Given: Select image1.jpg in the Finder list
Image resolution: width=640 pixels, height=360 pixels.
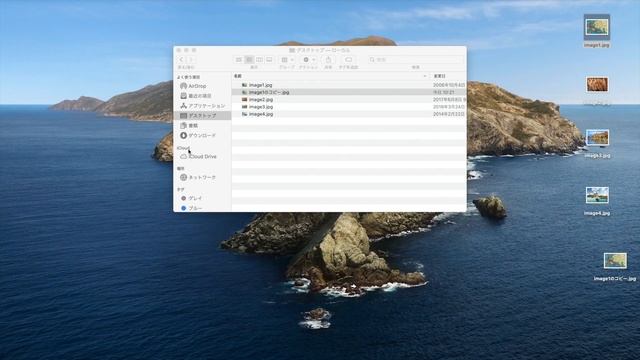Looking at the screenshot, I should pos(349,85).
